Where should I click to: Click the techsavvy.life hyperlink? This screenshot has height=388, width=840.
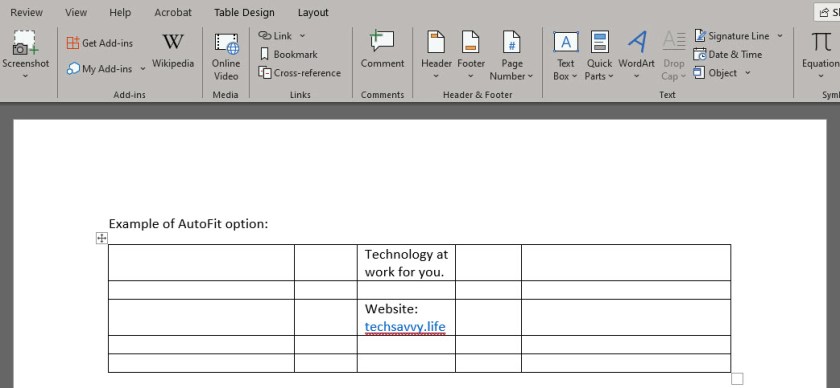[x=405, y=326]
